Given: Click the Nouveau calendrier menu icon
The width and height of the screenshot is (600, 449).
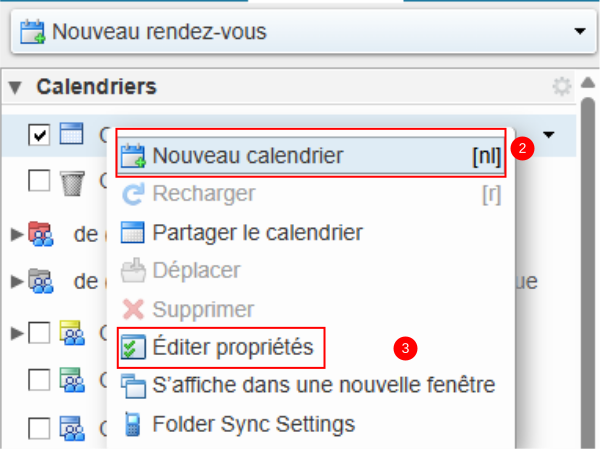Looking at the screenshot, I should point(133,156).
